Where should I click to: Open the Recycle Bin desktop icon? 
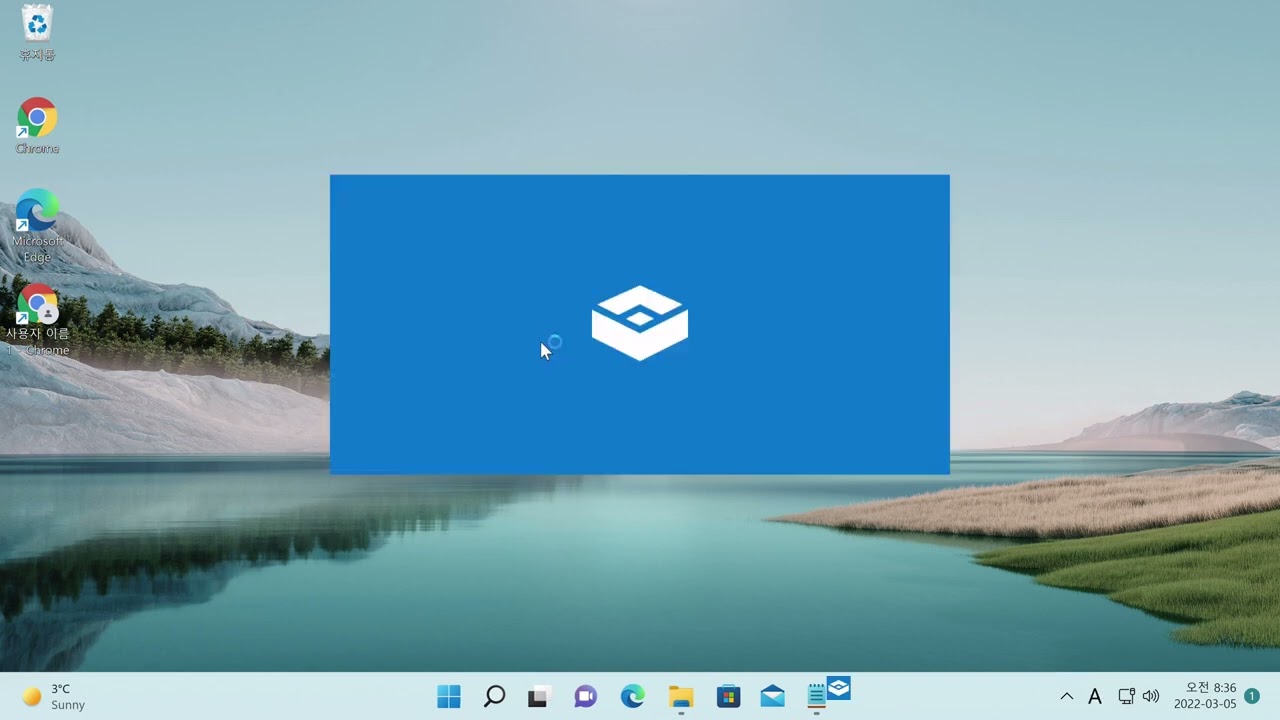tap(37, 32)
